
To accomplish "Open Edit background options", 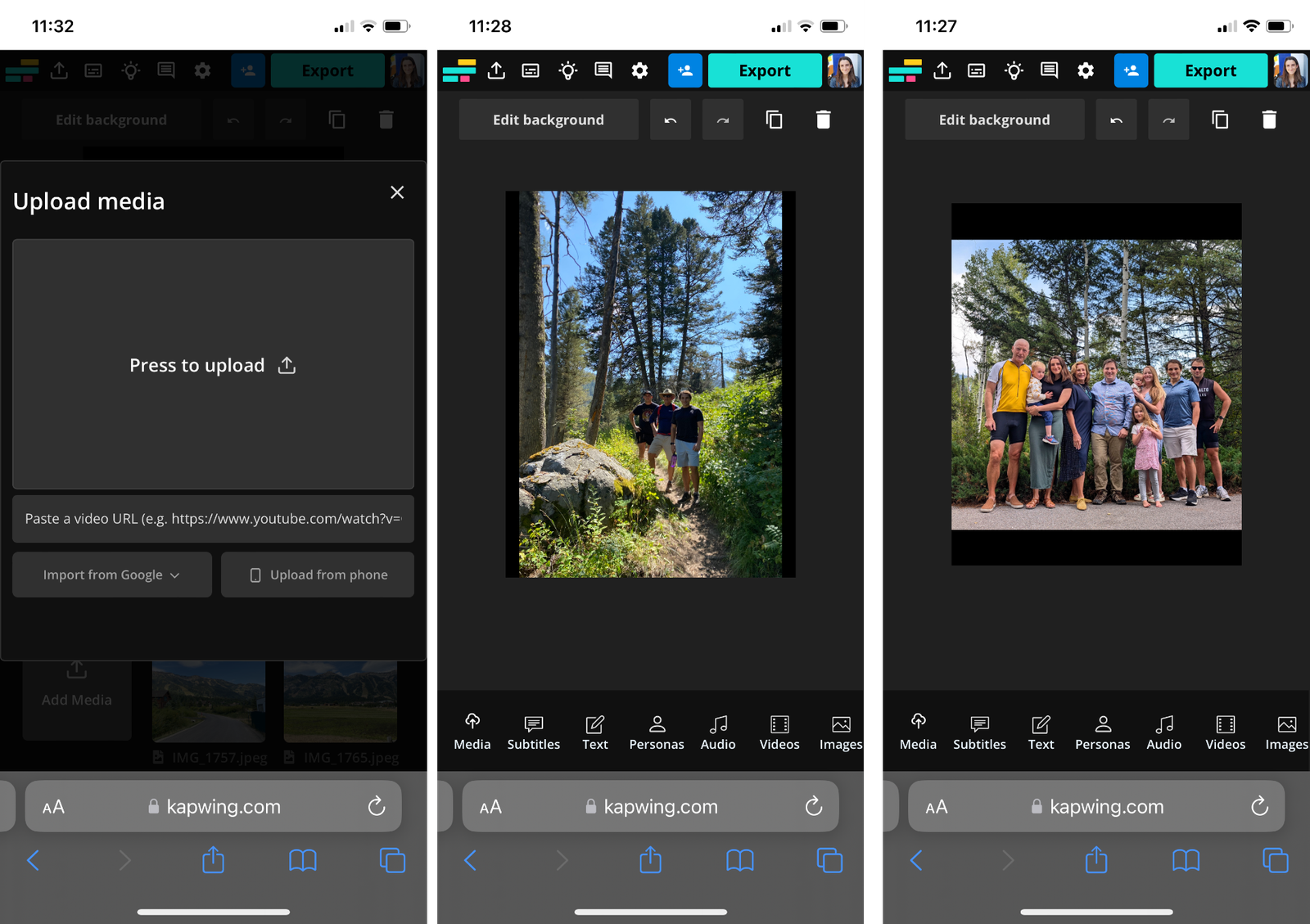I will [x=548, y=119].
